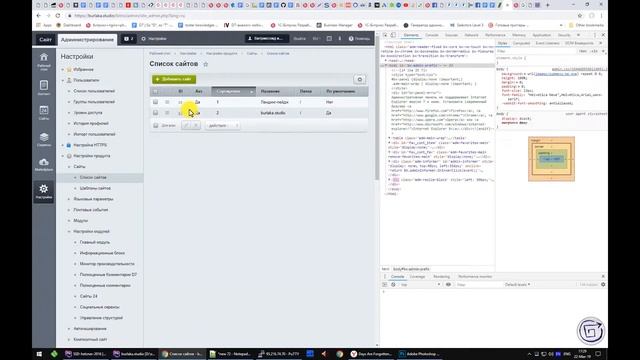640x360 pixels.
Task: Open Список пользователей in the settings tree
Action: click(94, 91)
